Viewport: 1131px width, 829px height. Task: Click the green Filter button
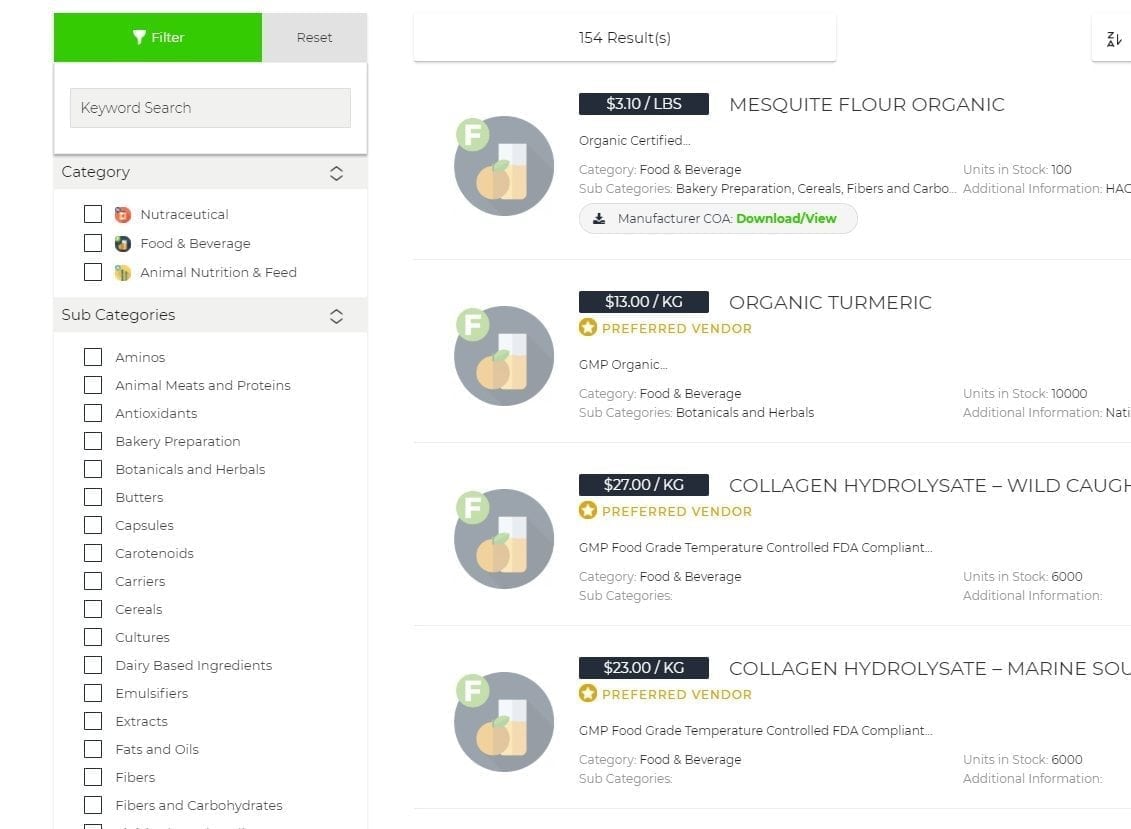(x=158, y=38)
